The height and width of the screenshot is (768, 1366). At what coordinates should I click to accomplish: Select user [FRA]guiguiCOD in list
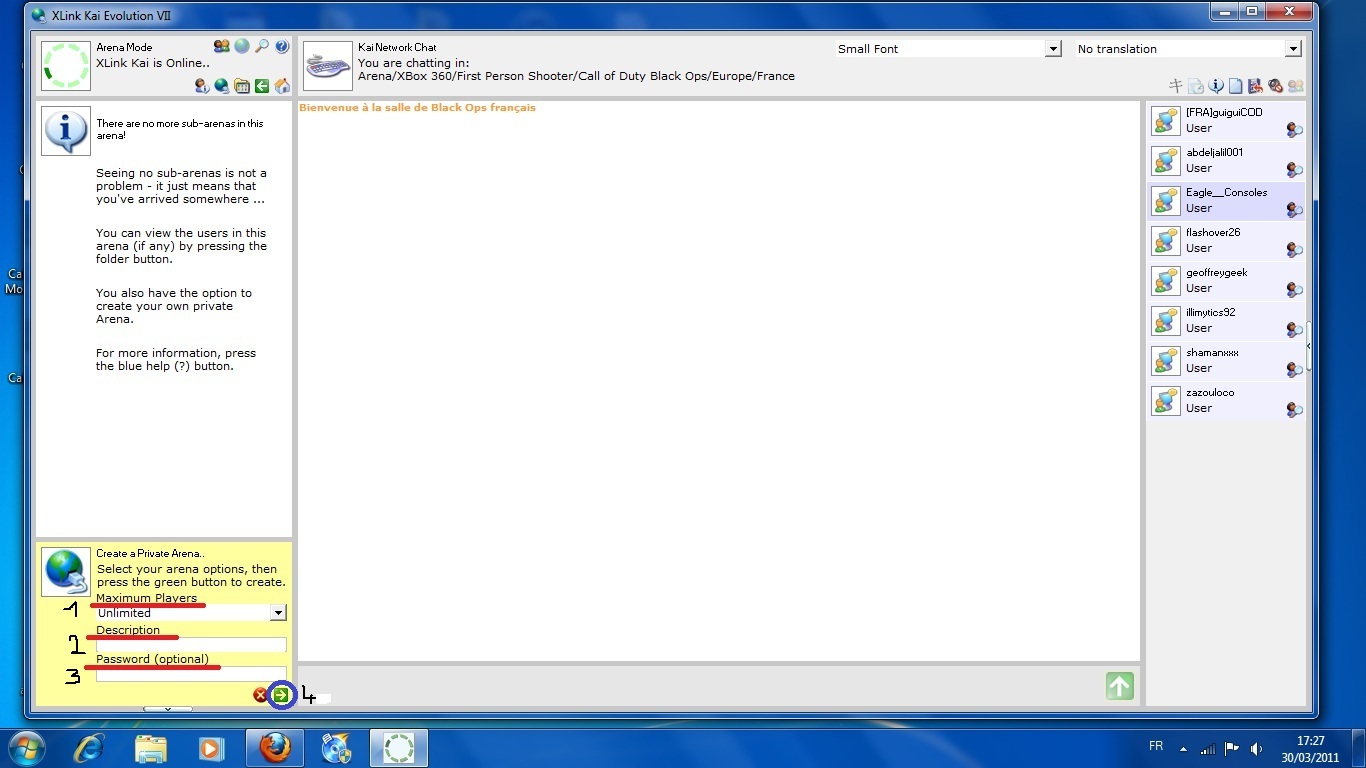tap(1227, 120)
